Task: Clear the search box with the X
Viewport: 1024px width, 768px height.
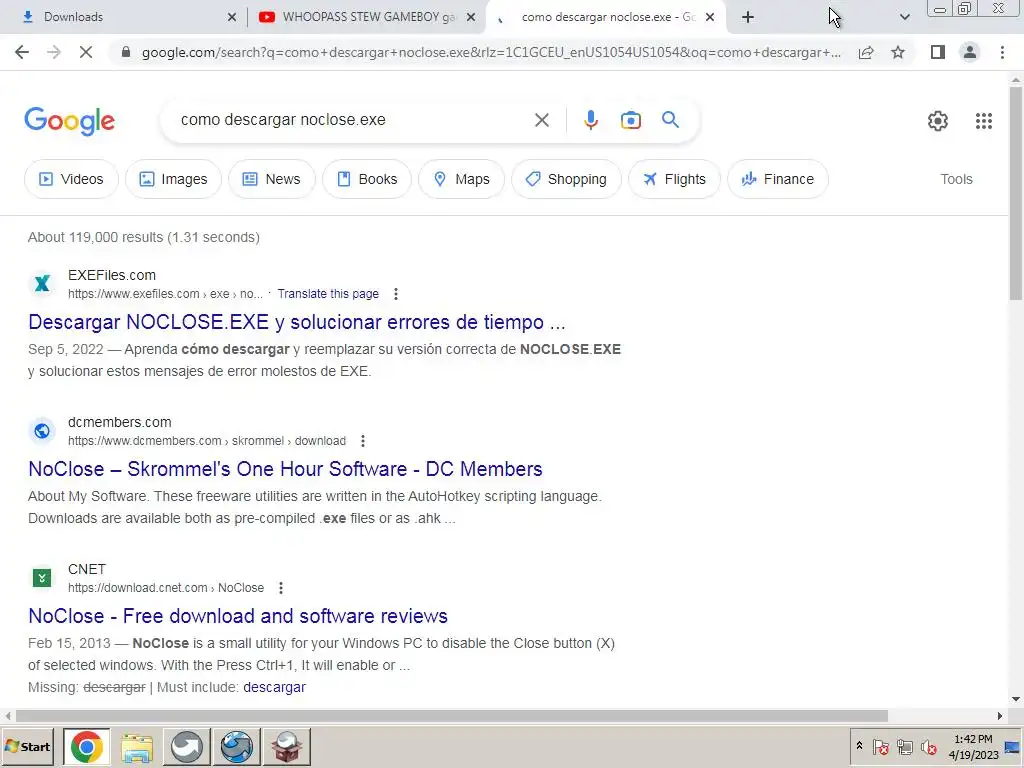Action: pos(541,120)
